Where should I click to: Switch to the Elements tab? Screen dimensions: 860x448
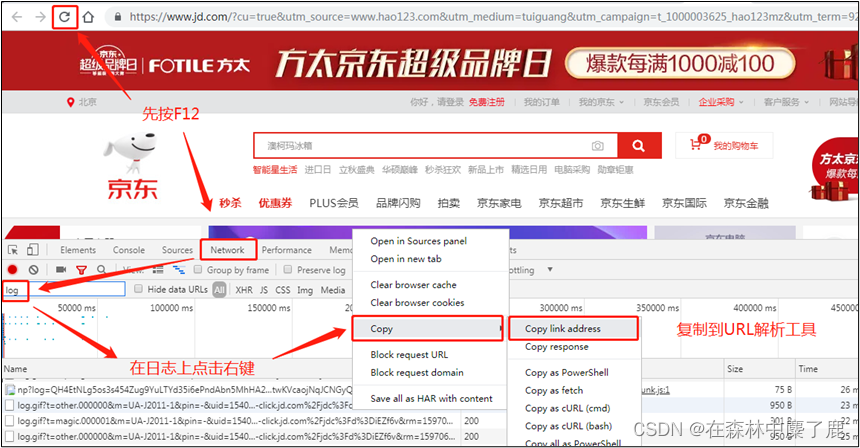coord(78,250)
